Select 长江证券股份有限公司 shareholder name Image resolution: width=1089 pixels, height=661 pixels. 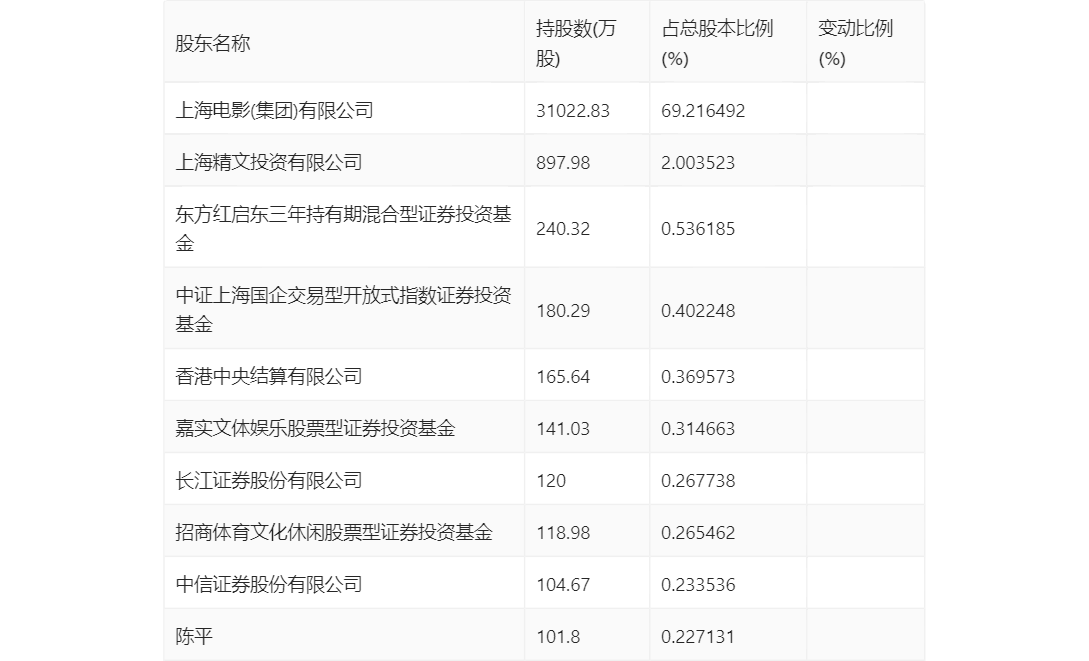pyautogui.click(x=269, y=480)
